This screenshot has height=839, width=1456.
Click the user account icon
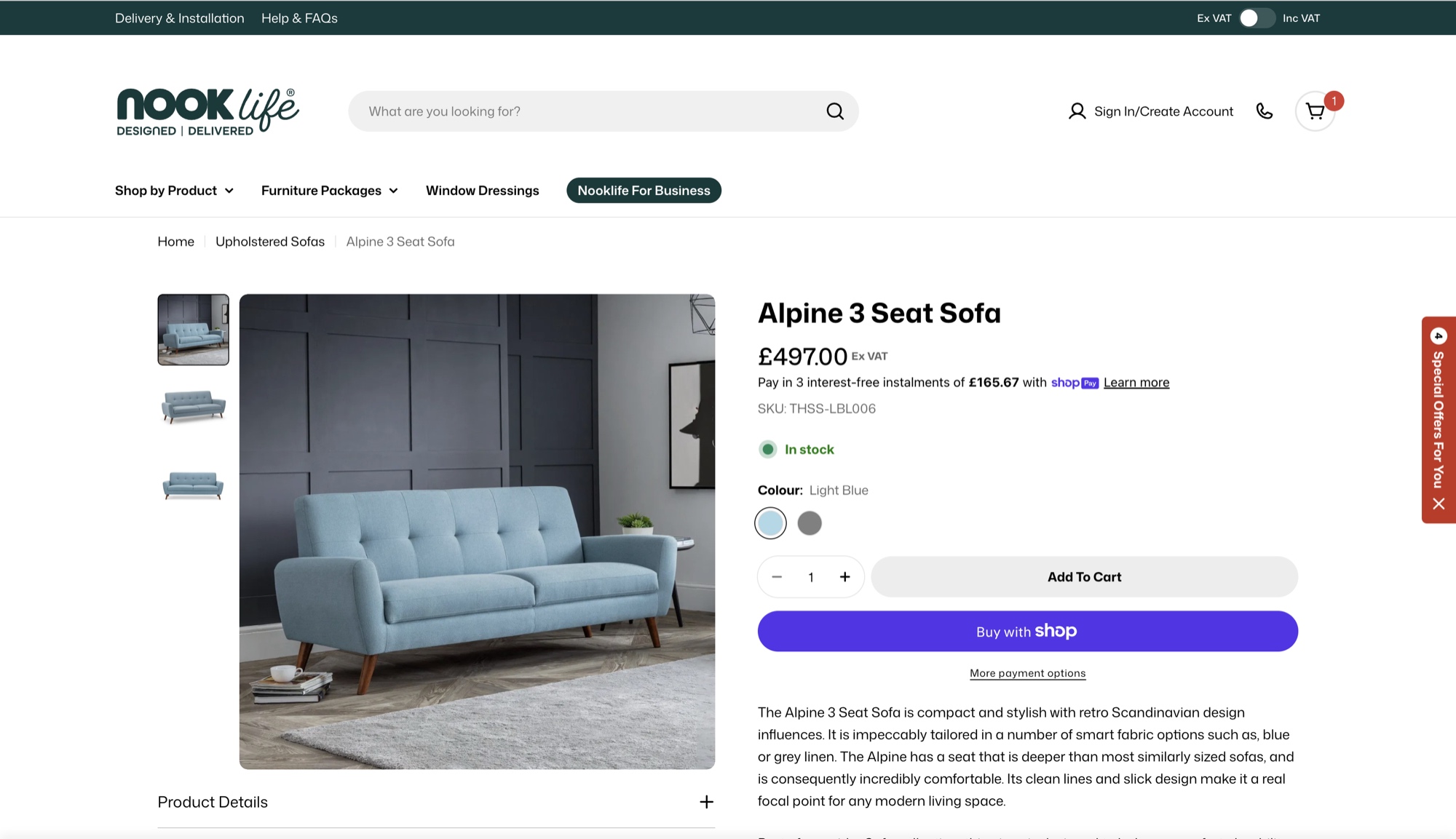click(x=1077, y=111)
